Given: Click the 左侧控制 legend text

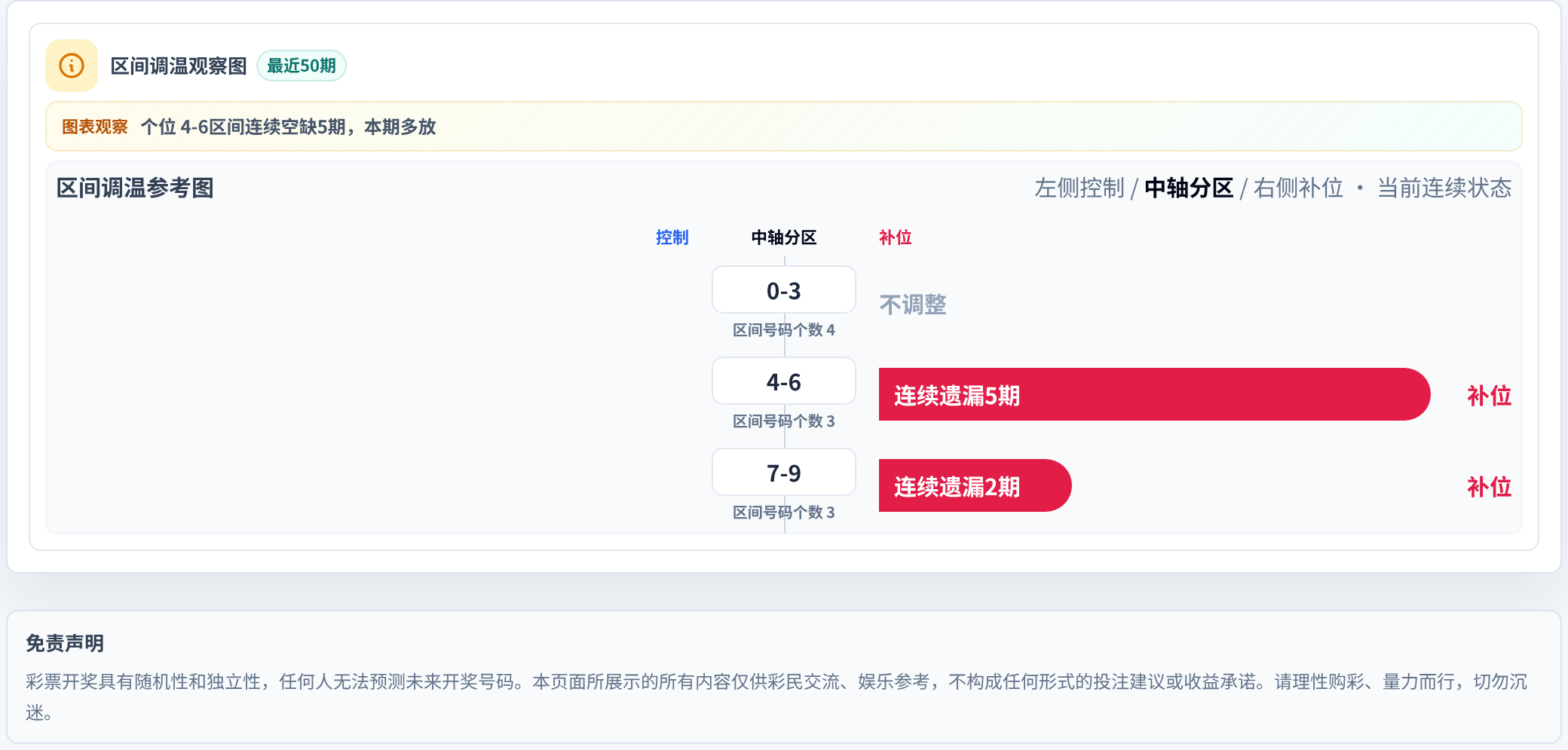Looking at the screenshot, I should tap(1080, 188).
